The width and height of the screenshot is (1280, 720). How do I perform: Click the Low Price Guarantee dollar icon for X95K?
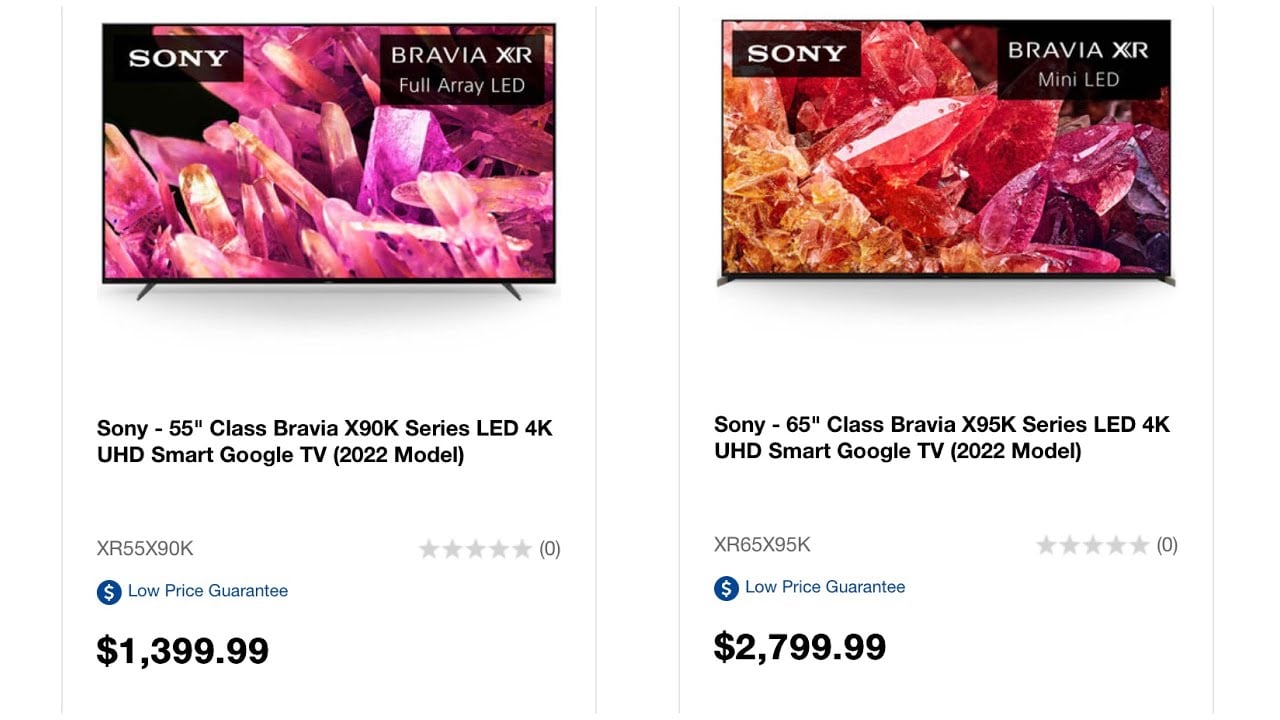point(726,587)
